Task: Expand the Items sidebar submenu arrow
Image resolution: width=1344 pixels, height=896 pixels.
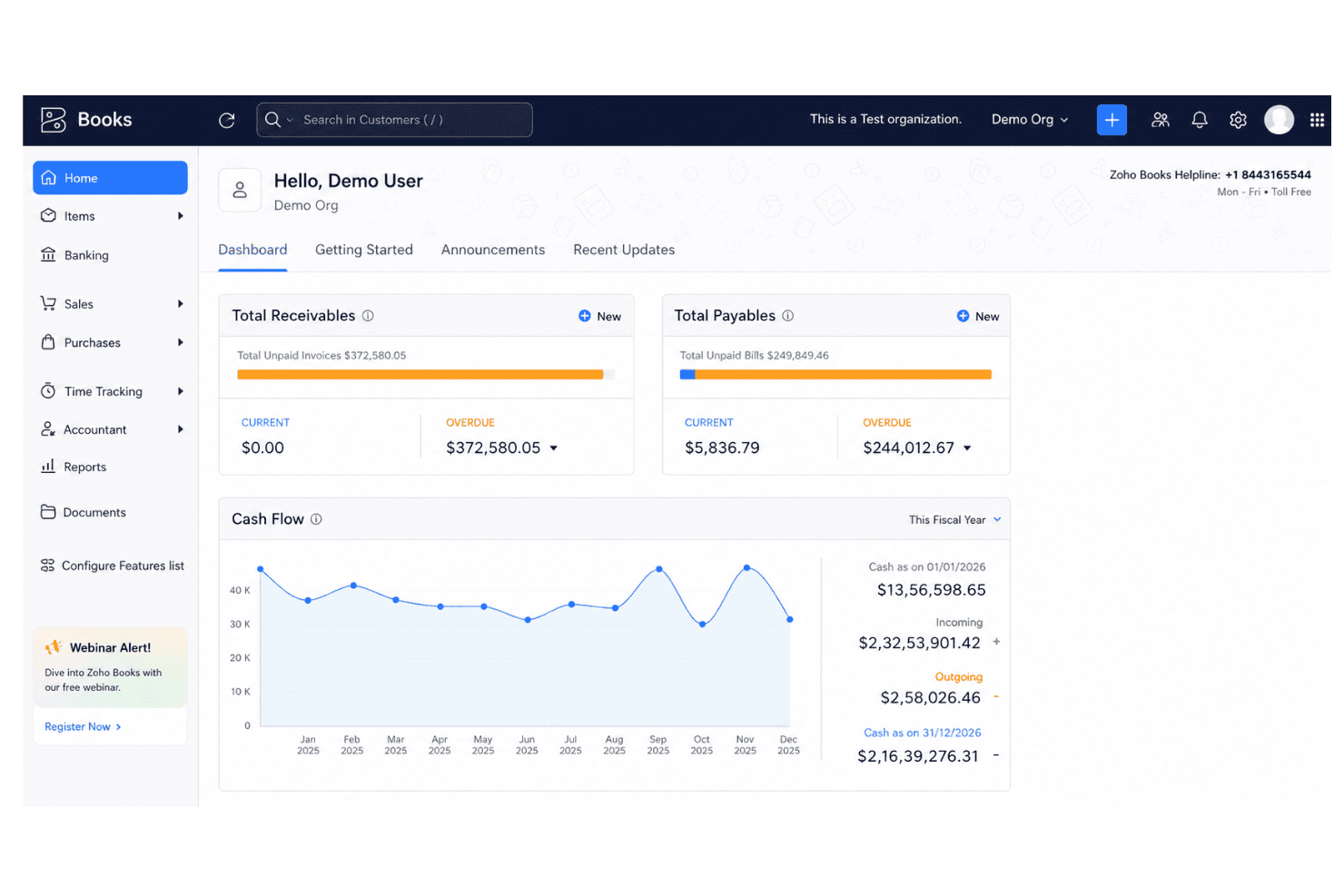Action: coord(181,216)
